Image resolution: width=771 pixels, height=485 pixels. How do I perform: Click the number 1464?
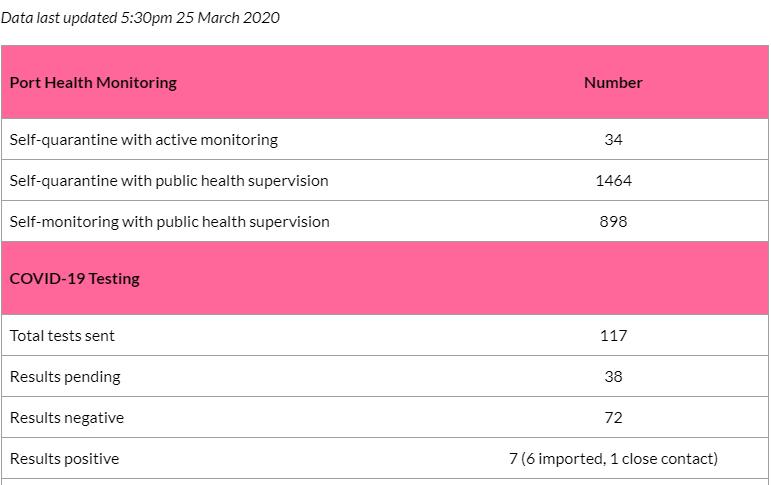613,181
